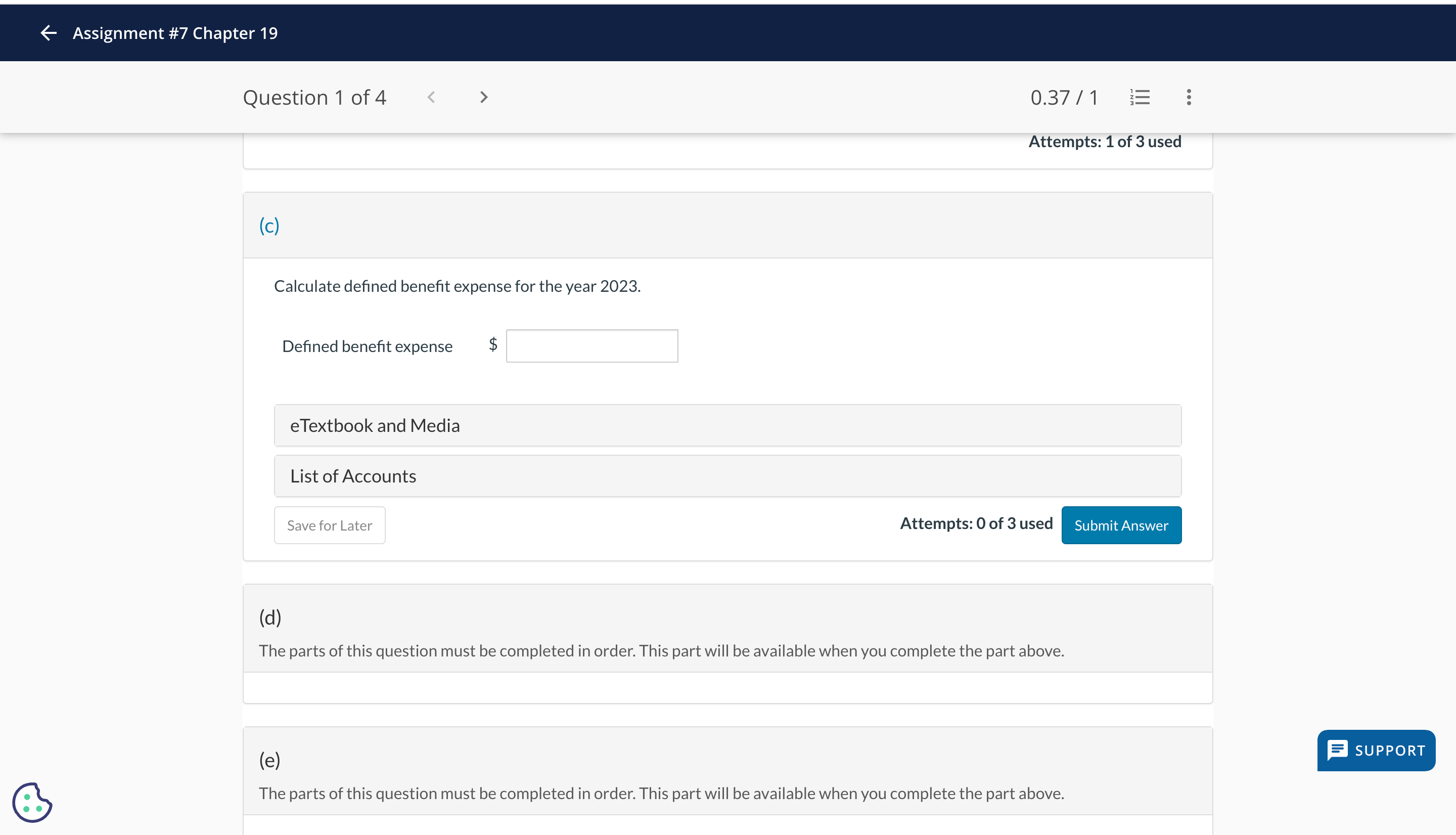Go to the next question chevron
Viewport: 1456px width, 835px height.
[x=484, y=98]
